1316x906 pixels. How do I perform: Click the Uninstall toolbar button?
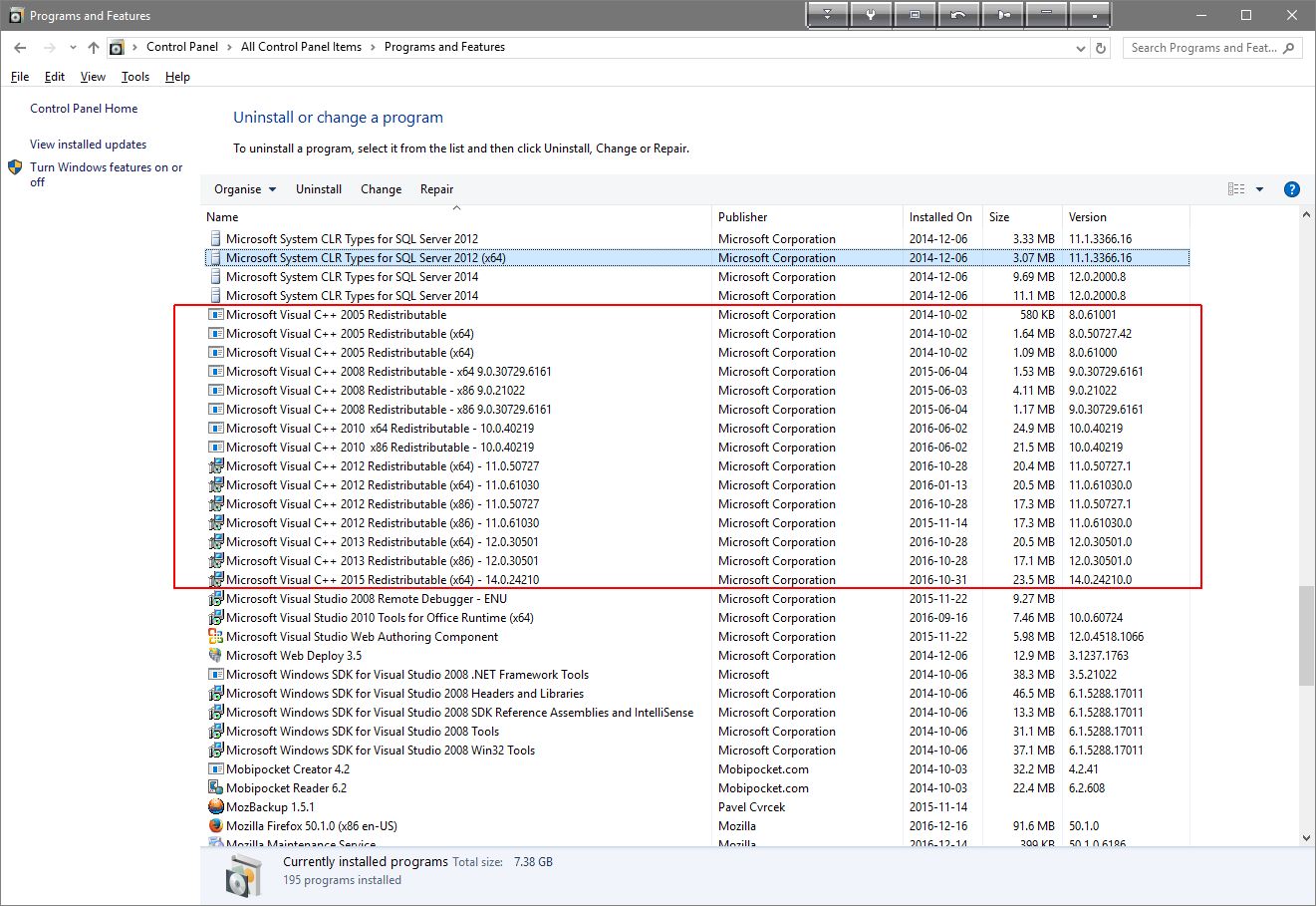tap(319, 189)
